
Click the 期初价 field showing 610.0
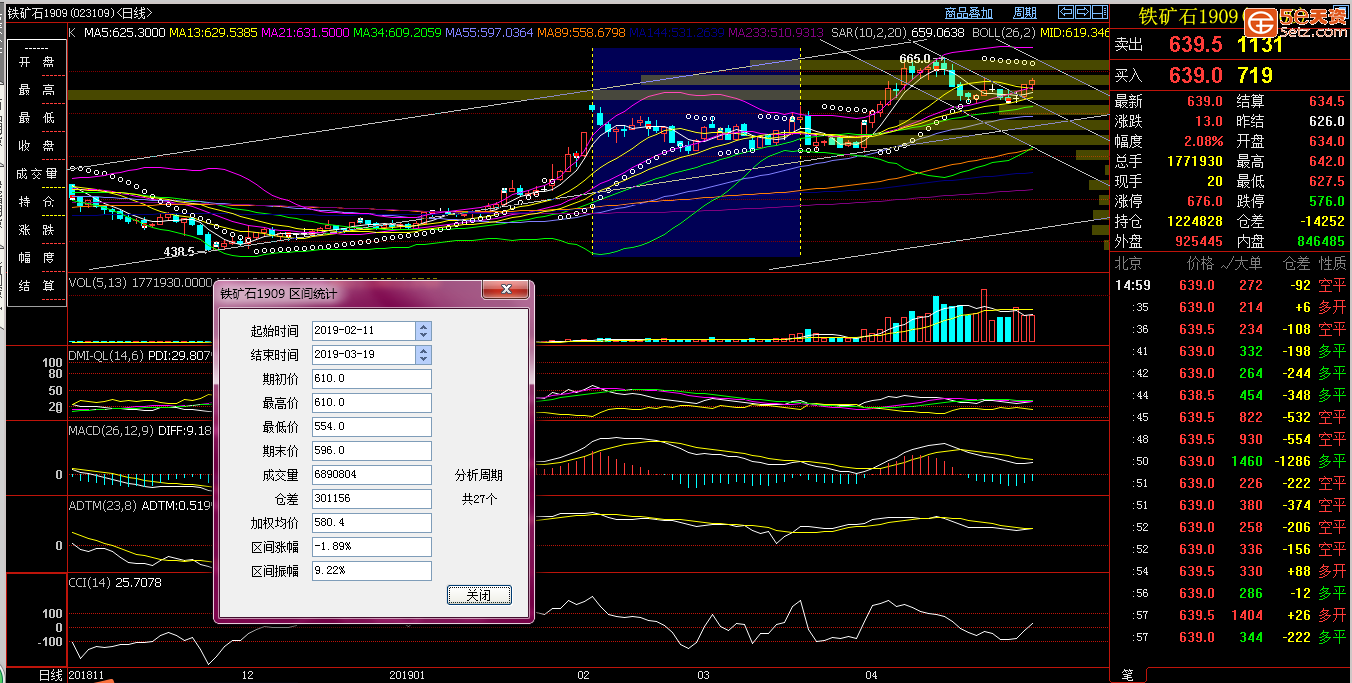pos(371,378)
